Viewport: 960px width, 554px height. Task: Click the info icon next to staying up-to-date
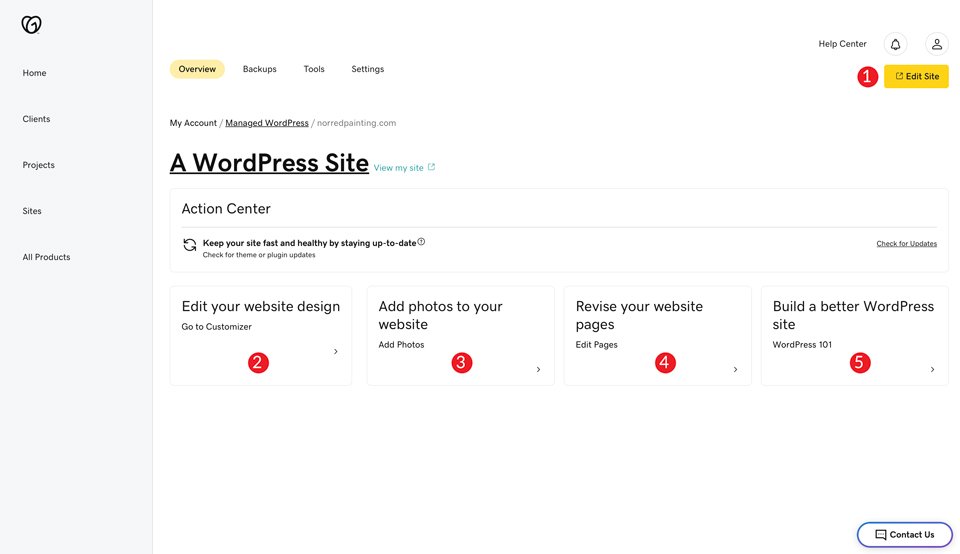(421, 242)
